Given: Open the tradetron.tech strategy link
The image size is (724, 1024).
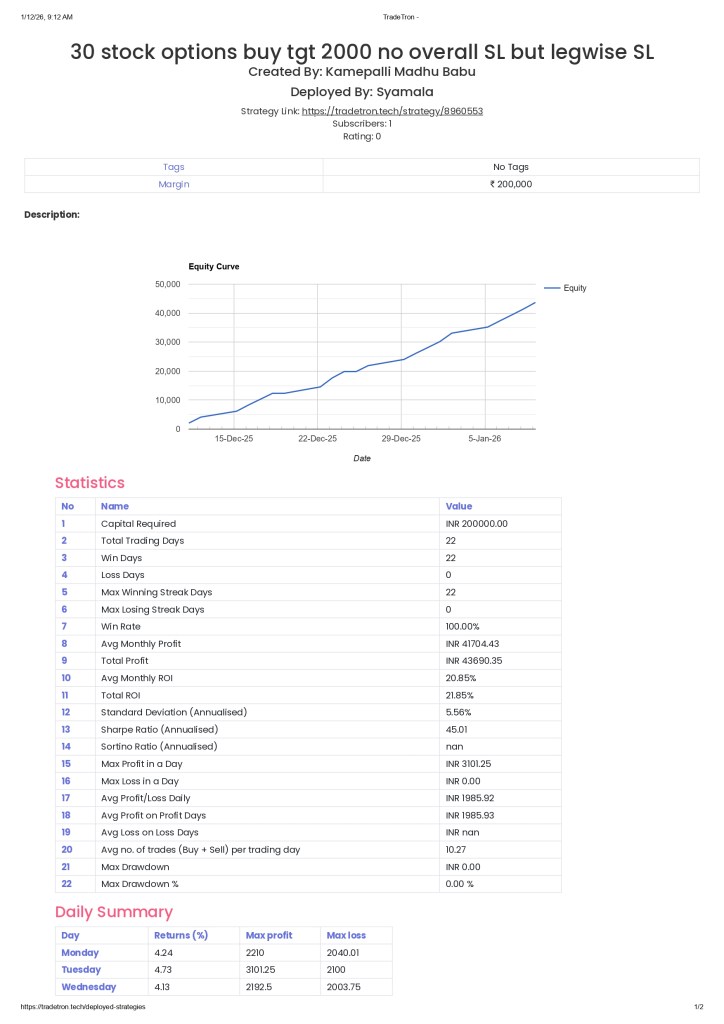Looking at the screenshot, I should click(x=392, y=111).
